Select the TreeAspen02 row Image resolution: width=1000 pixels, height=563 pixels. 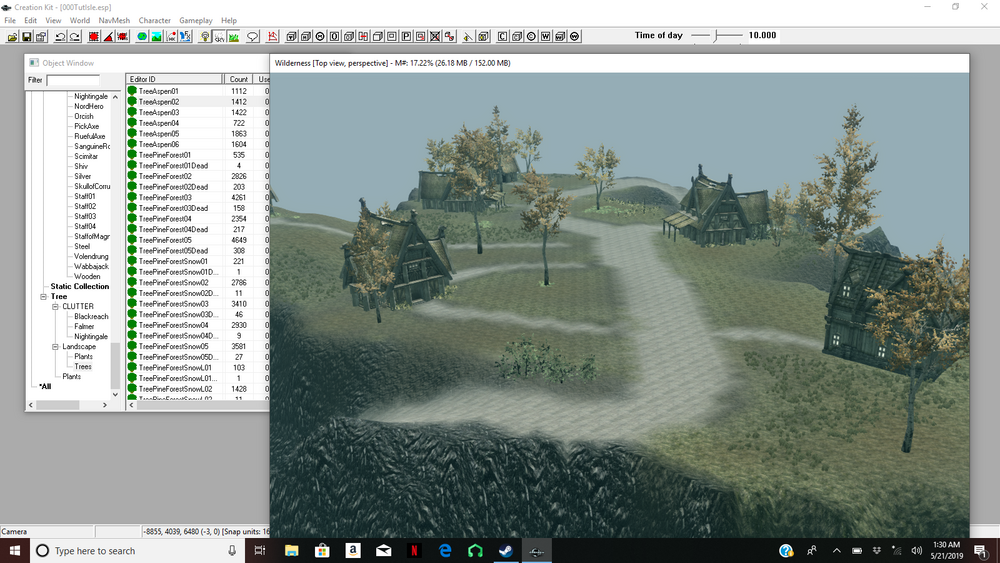(198, 102)
